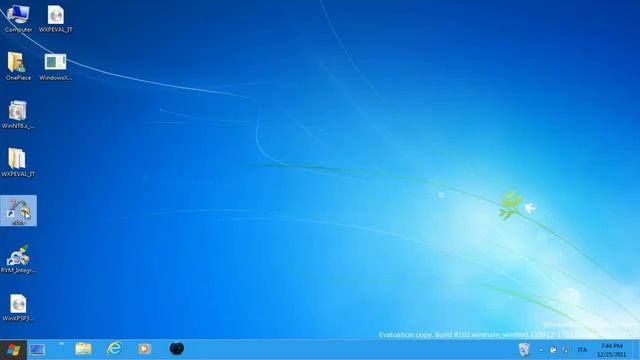Open the volume tray icon
The height and width of the screenshot is (360, 640).
coord(565,350)
